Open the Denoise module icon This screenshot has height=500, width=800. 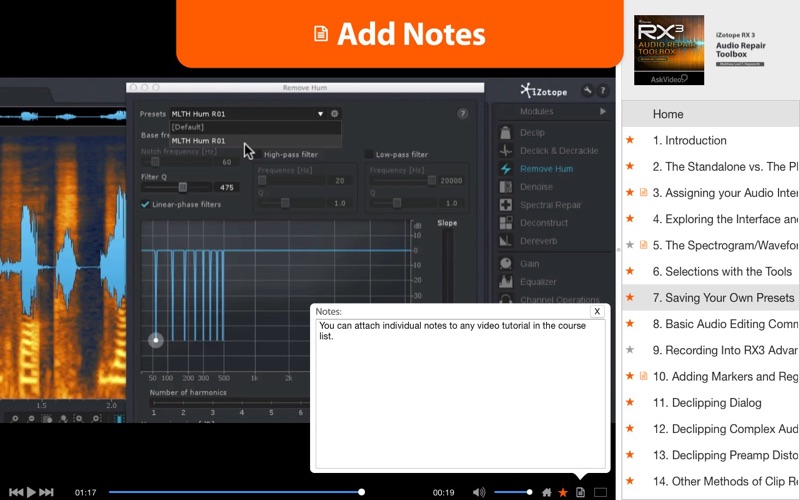505,187
